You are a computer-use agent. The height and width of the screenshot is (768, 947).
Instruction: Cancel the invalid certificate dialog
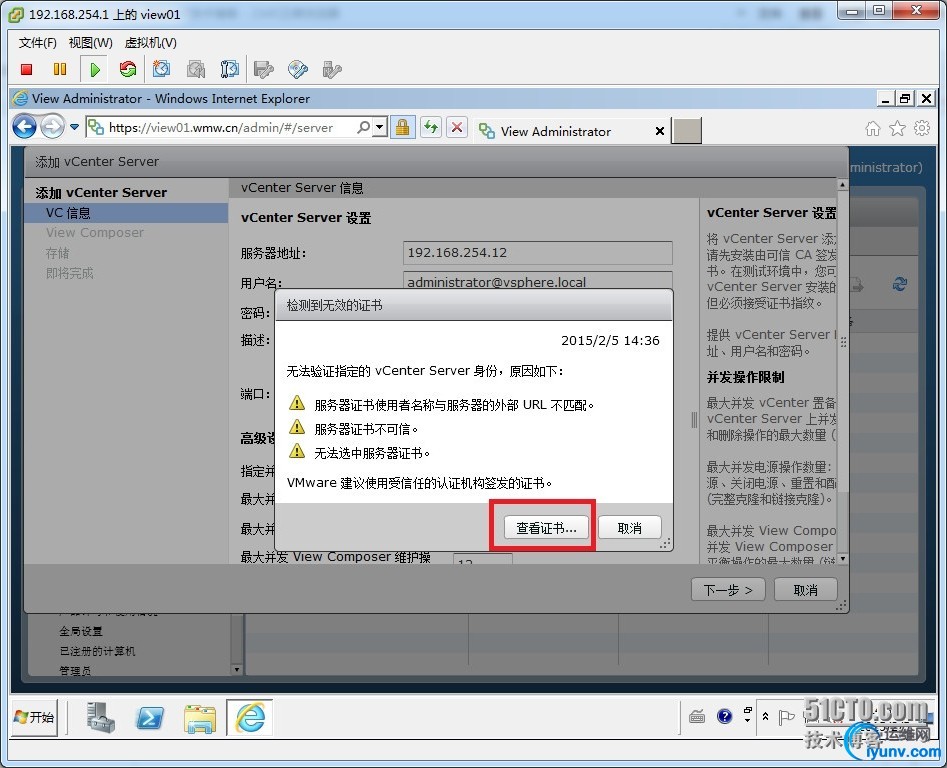coord(629,528)
